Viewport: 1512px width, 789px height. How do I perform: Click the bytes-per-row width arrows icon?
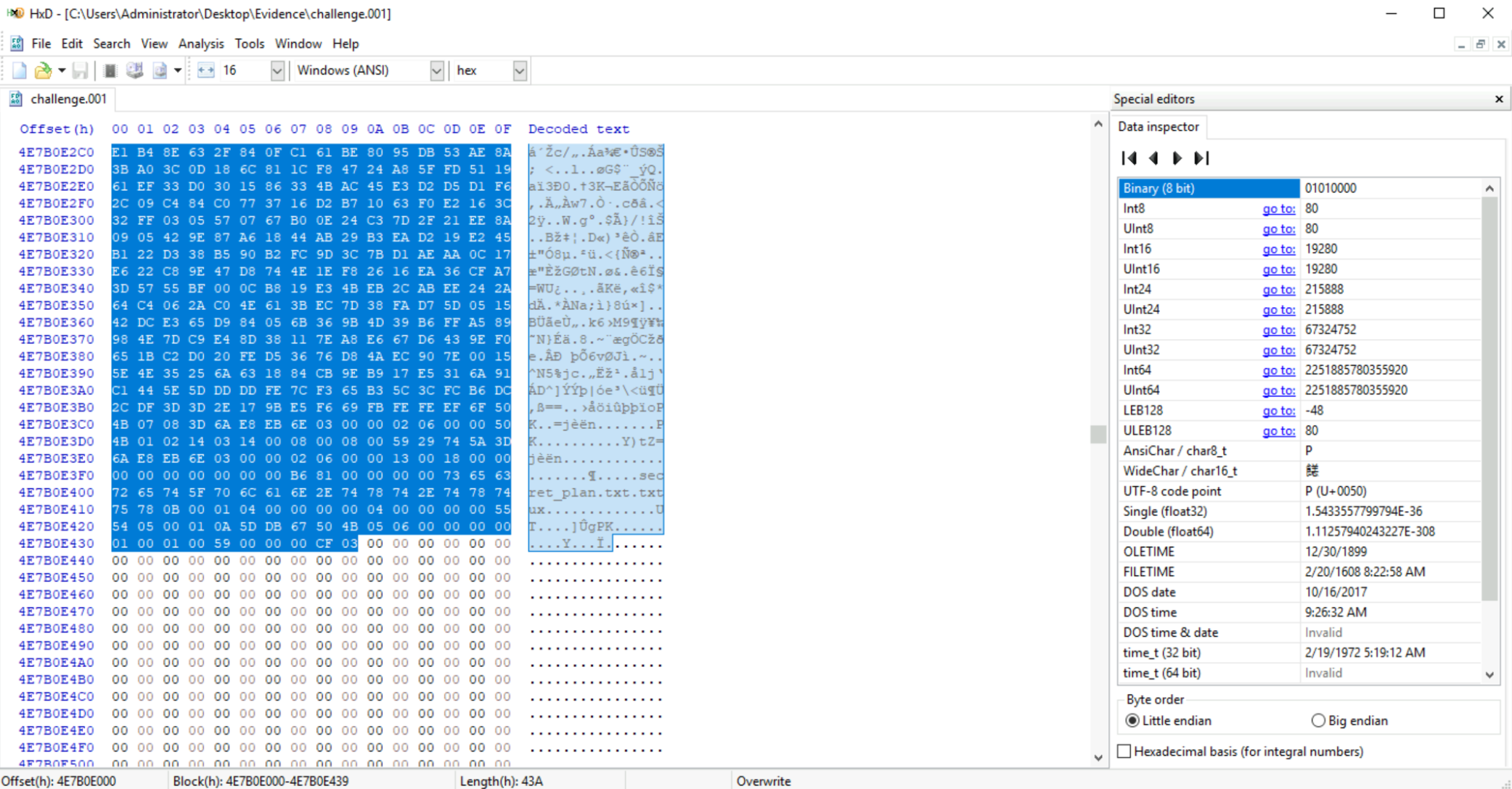(206, 70)
